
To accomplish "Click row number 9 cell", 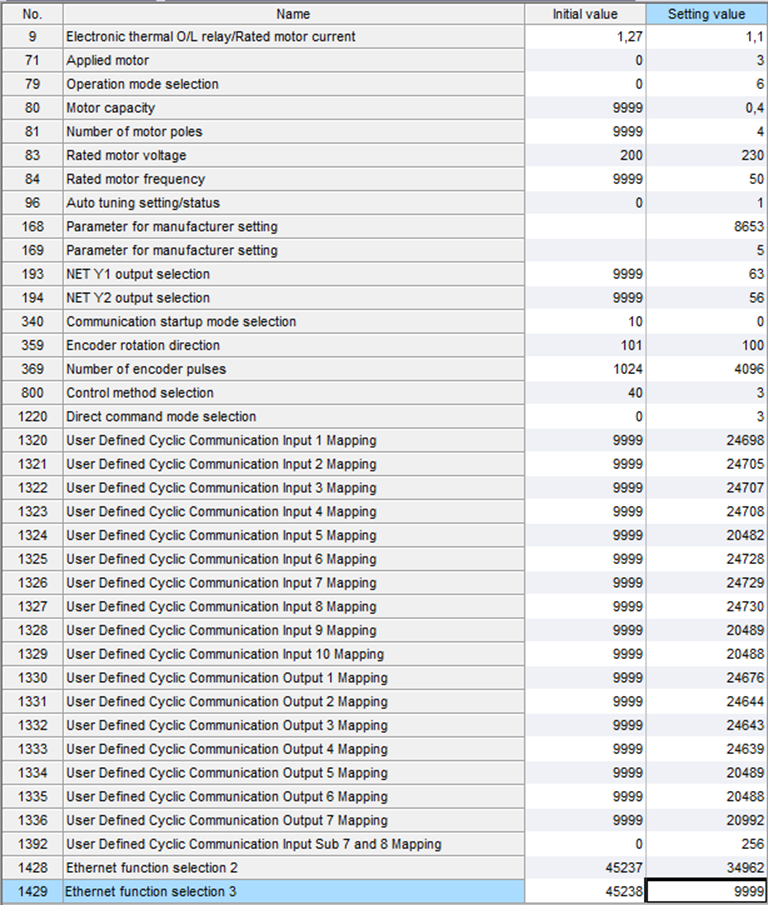I will (32, 37).
